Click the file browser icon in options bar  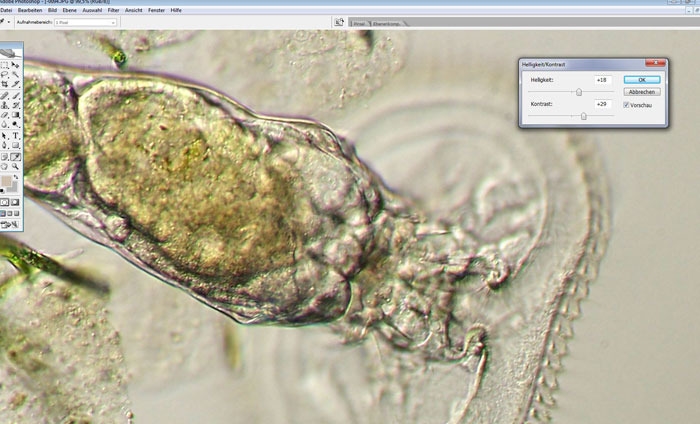tap(339, 21)
